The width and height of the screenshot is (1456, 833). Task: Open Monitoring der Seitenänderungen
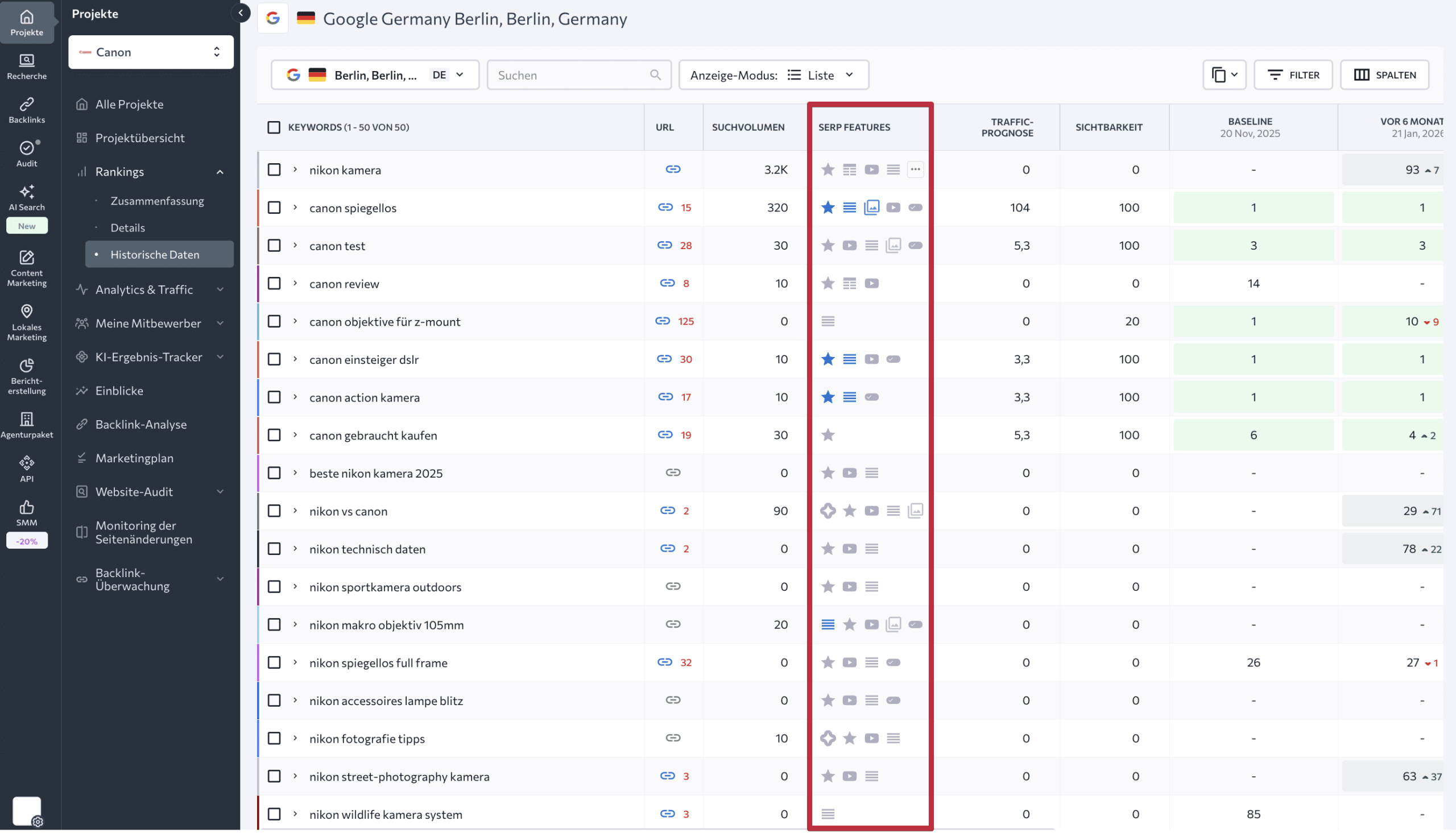pos(144,533)
